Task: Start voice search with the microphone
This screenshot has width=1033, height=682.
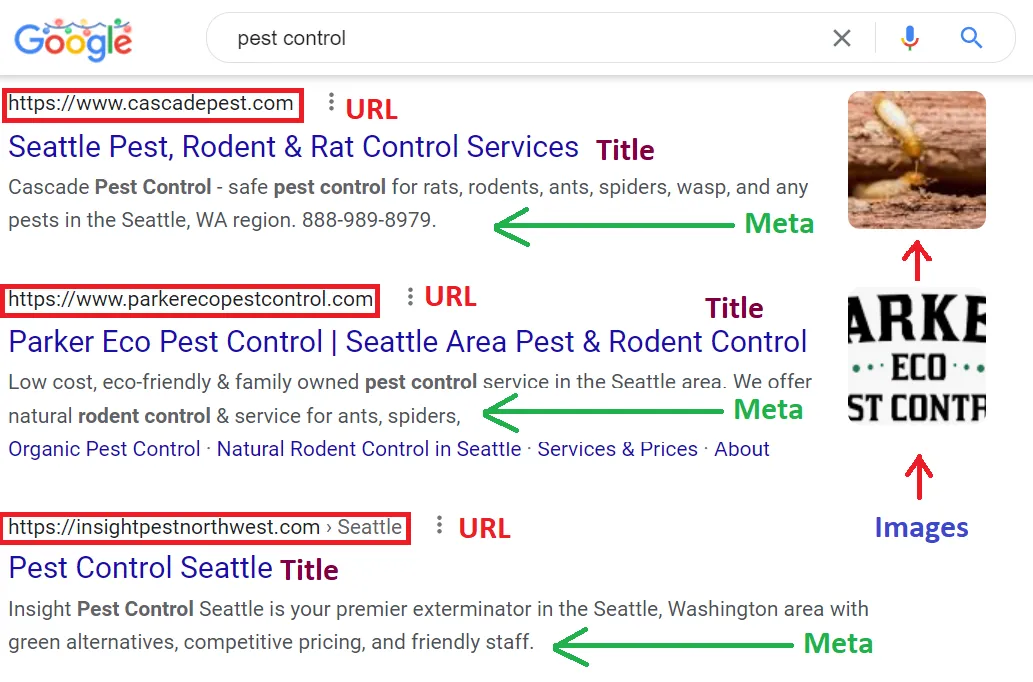Action: (909, 38)
